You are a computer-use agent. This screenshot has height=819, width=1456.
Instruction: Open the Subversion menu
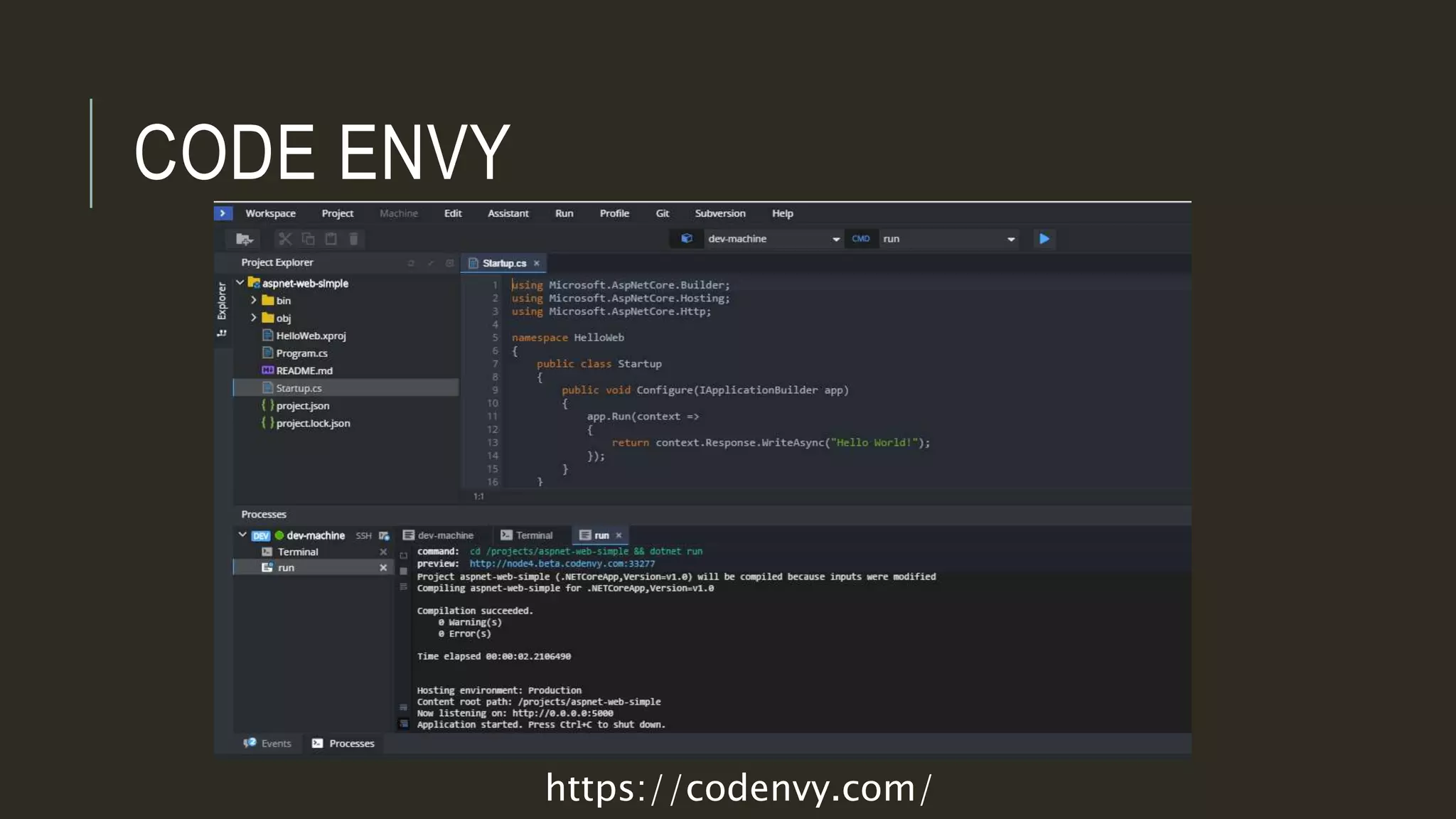pos(720,213)
